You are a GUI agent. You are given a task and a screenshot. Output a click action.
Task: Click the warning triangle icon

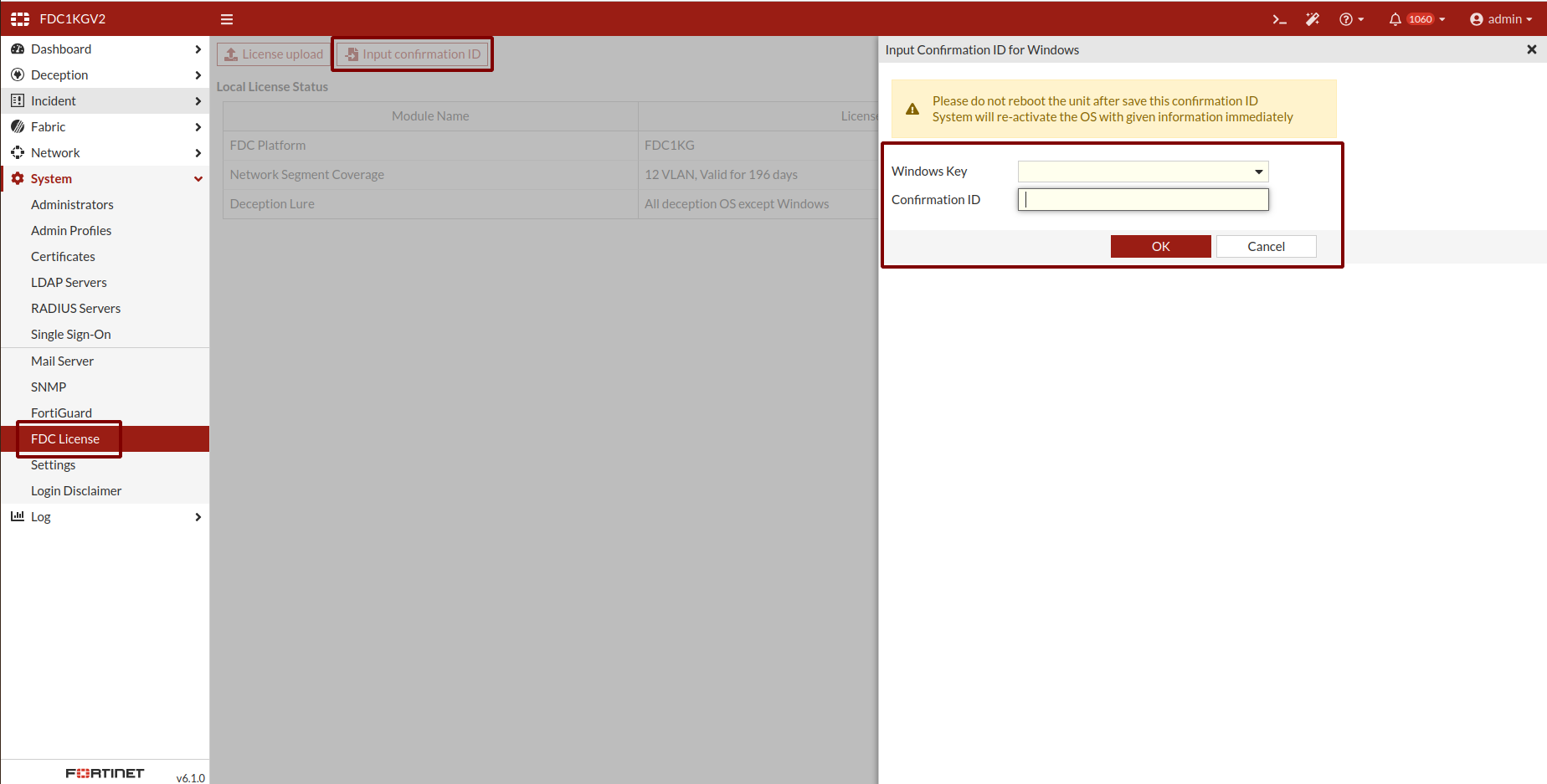(x=912, y=109)
